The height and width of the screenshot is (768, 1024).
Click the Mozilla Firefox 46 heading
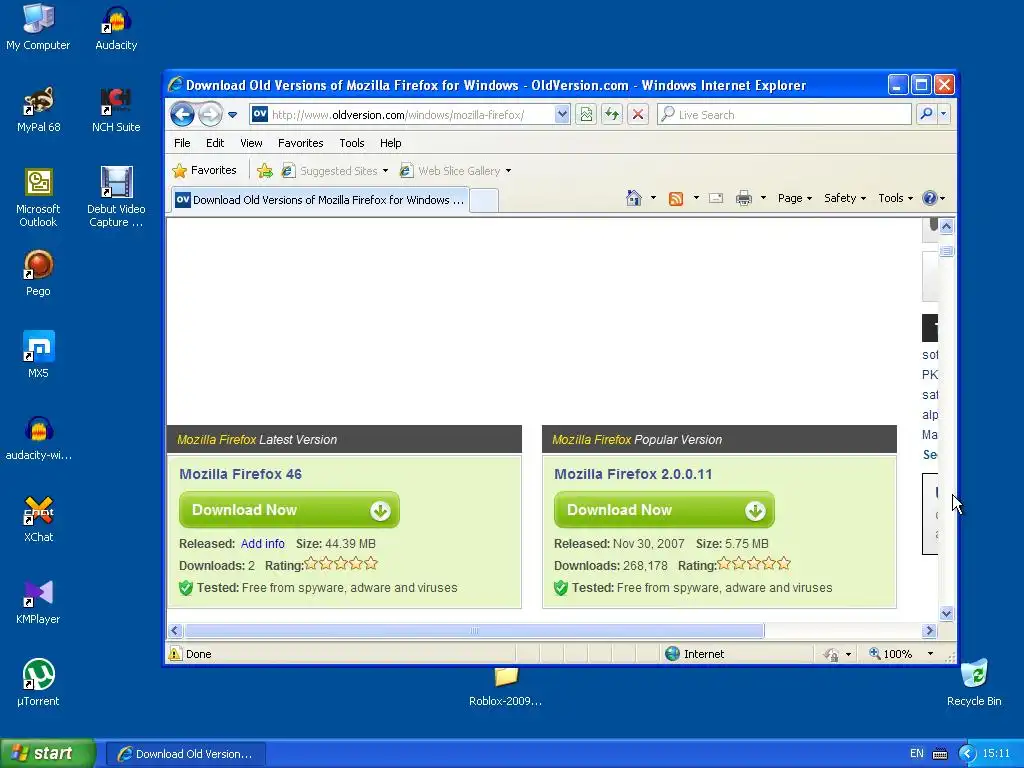pos(240,474)
